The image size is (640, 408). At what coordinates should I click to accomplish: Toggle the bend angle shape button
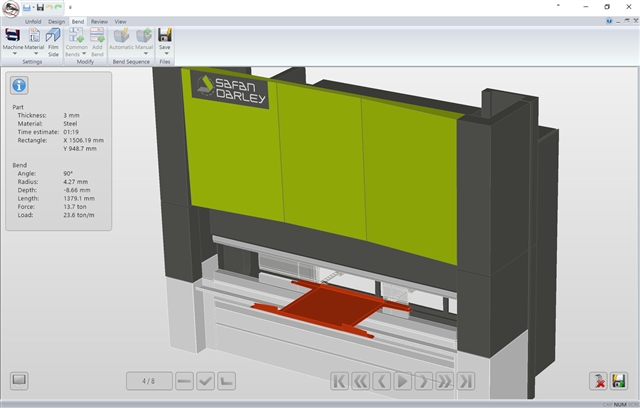(x=227, y=381)
